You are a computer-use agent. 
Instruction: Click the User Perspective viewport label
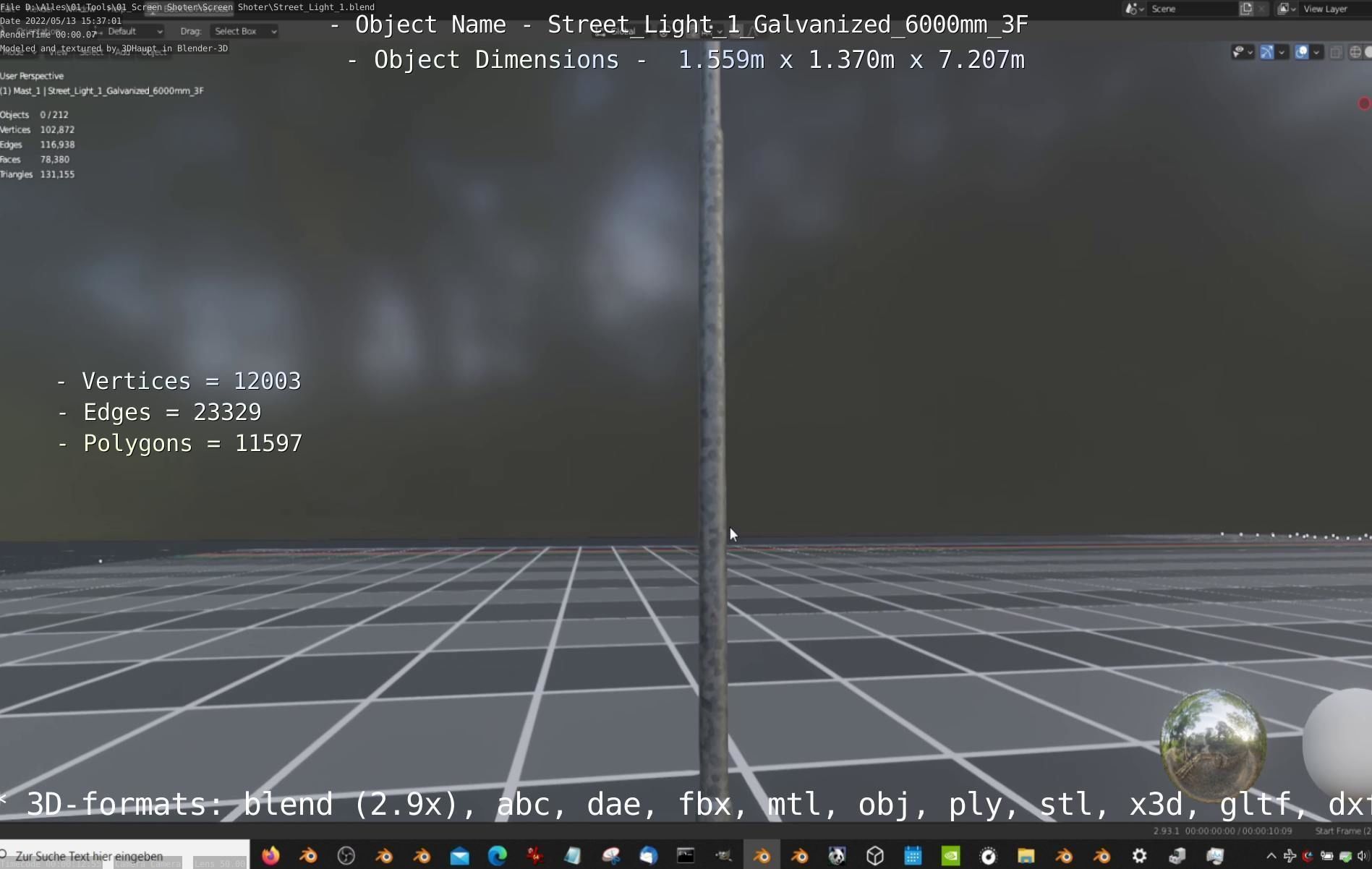point(32,76)
